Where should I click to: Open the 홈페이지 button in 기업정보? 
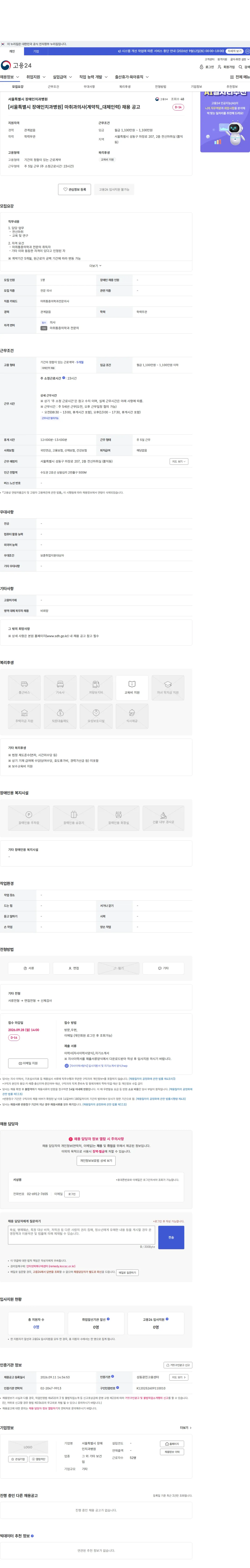173,1444
